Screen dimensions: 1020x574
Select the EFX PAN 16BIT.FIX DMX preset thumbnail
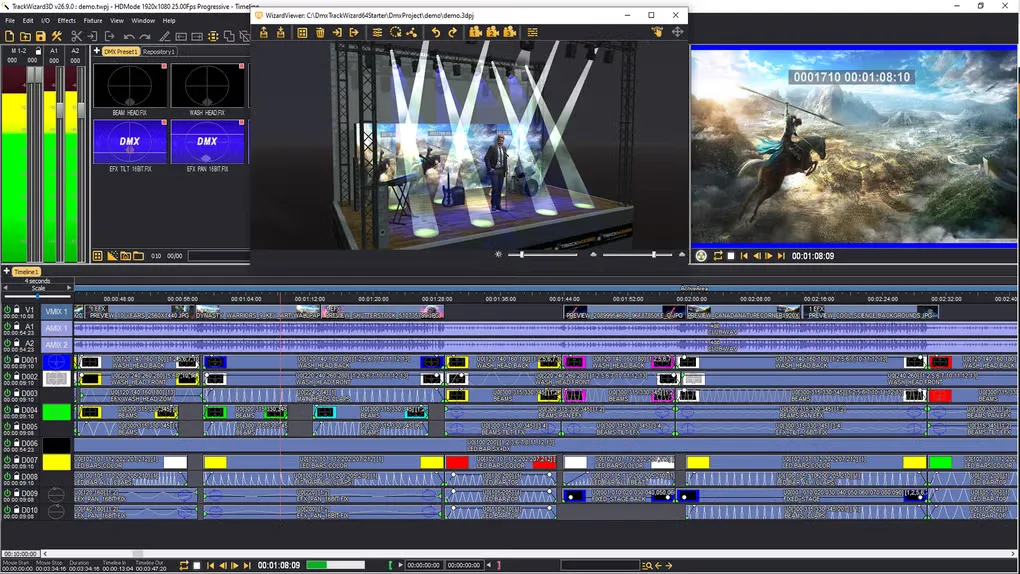click(208, 141)
